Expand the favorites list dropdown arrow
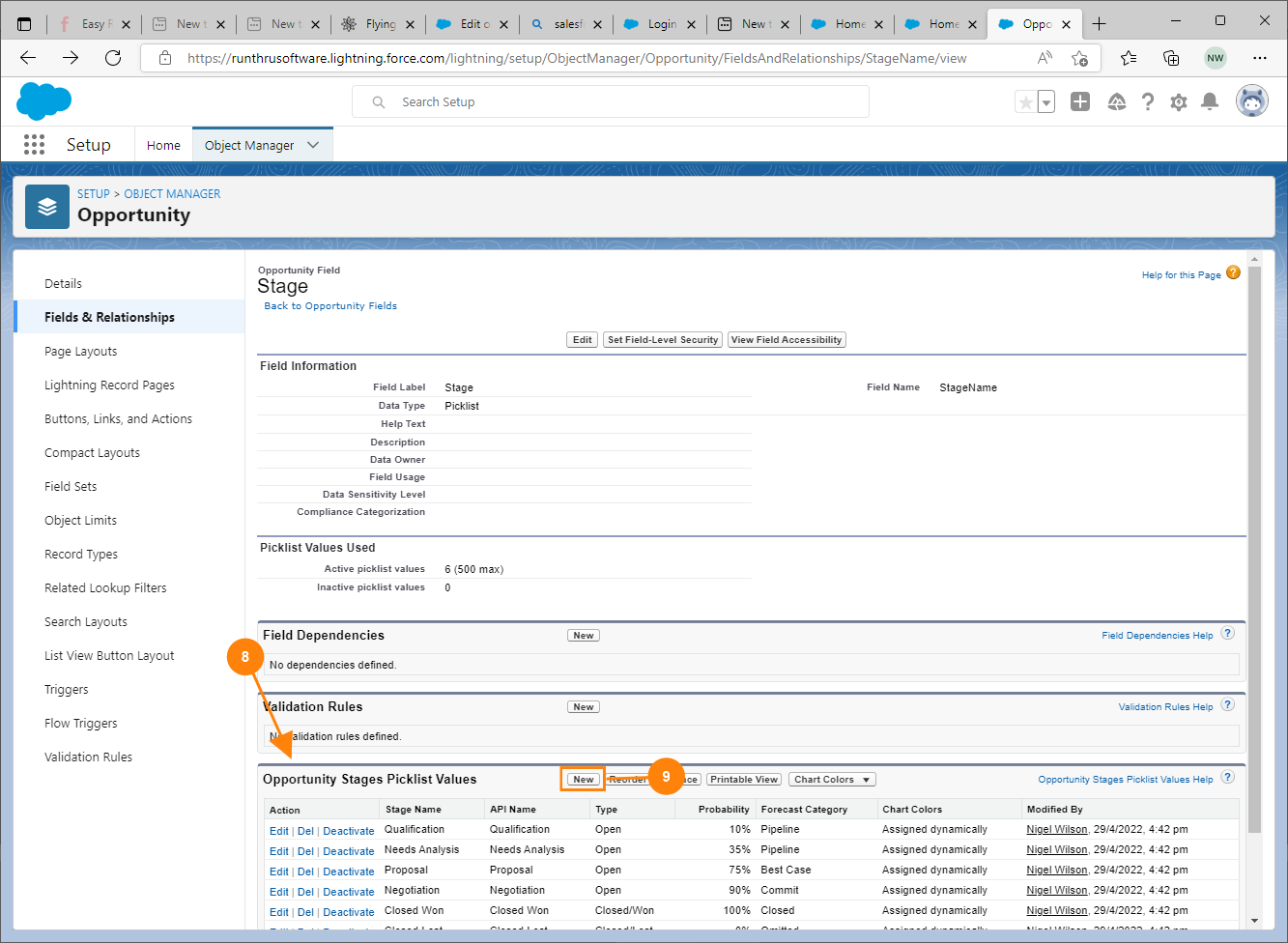Screen dimensions: 1288x943 coord(1046,101)
